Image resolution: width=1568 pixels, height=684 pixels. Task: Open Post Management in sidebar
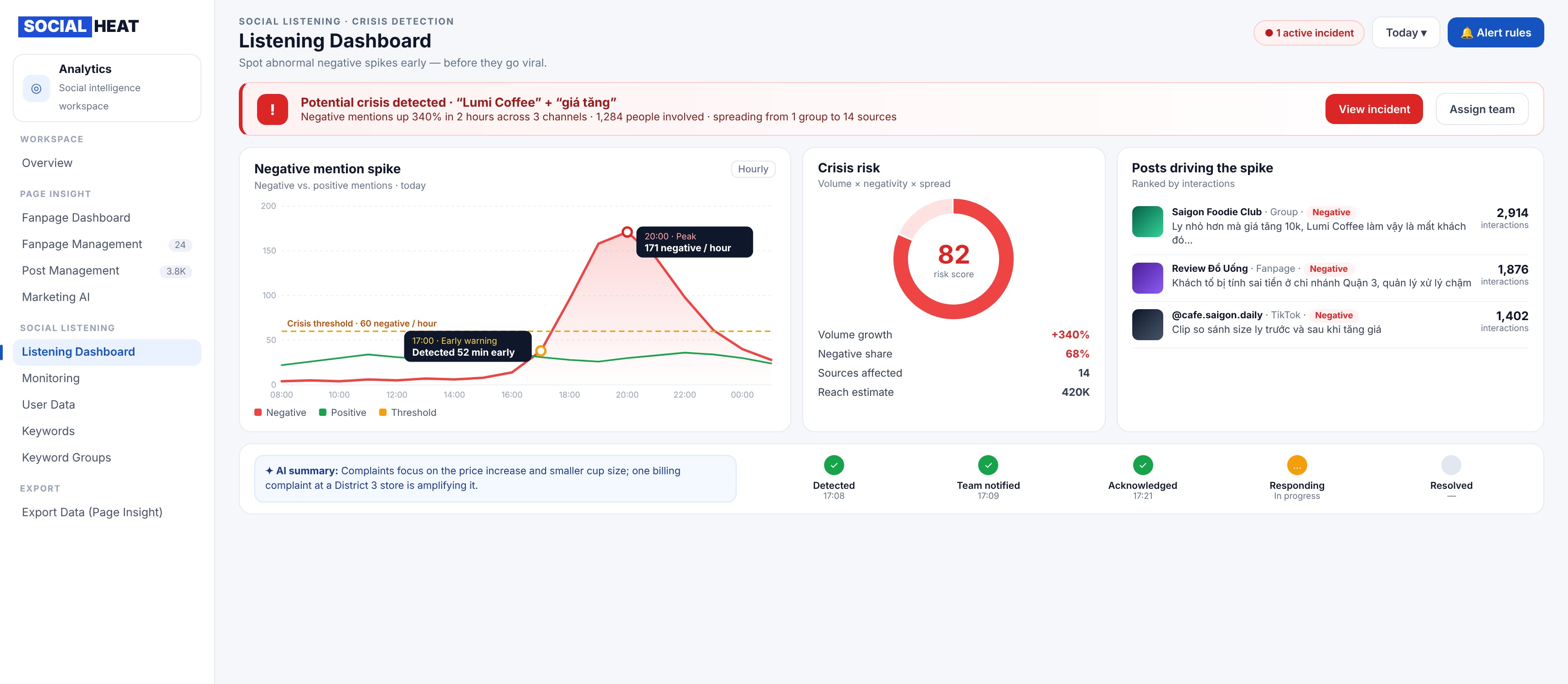pyautogui.click(x=107, y=271)
